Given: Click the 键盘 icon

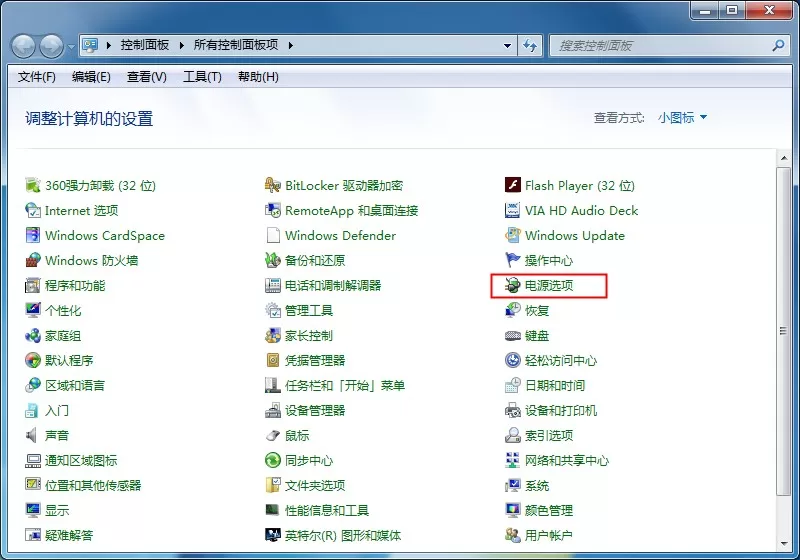Looking at the screenshot, I should click(x=513, y=335).
